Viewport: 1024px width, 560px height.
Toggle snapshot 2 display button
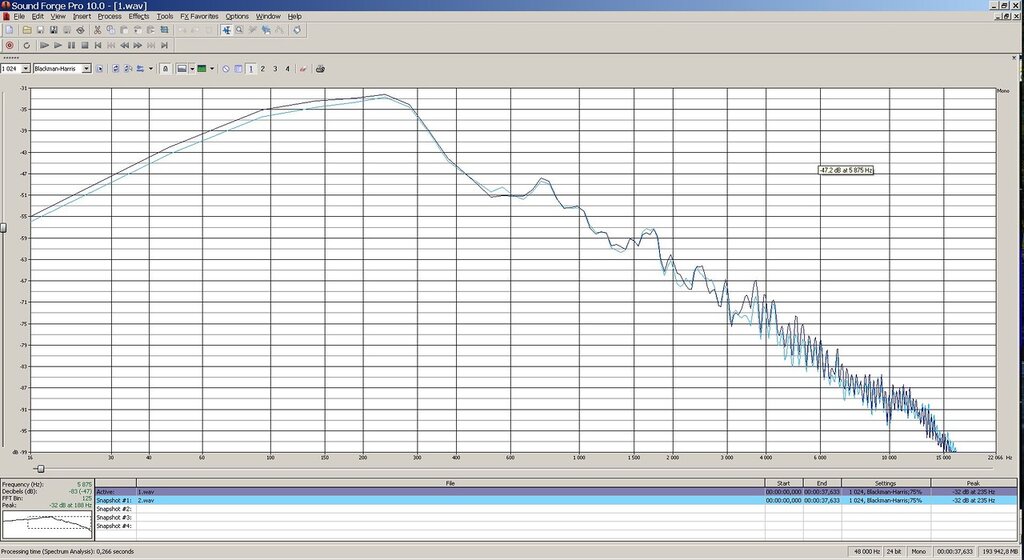(x=262, y=69)
